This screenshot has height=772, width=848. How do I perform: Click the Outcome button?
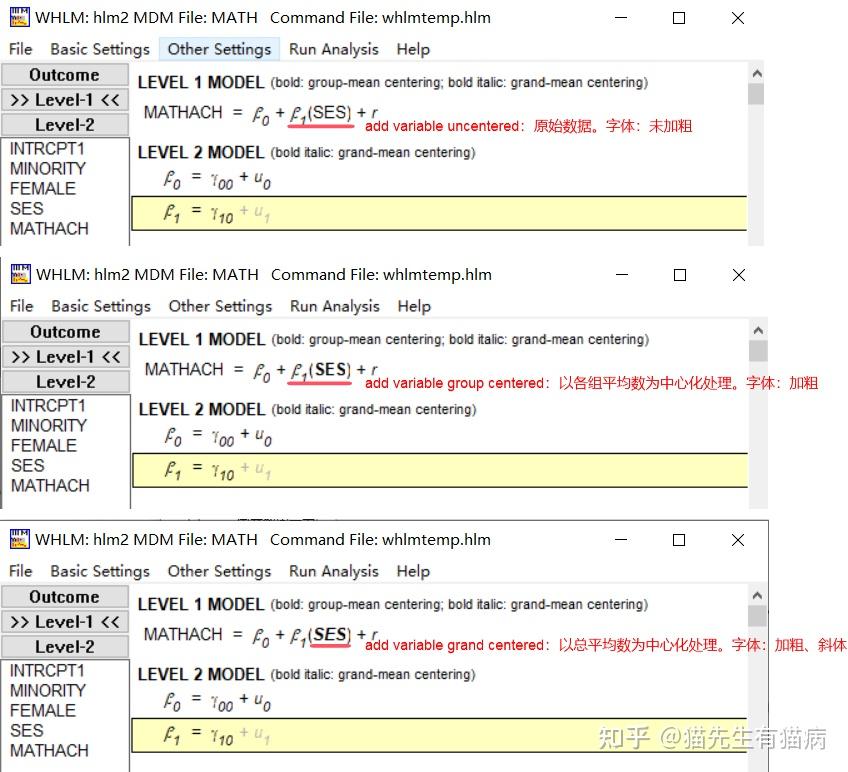coord(64,74)
